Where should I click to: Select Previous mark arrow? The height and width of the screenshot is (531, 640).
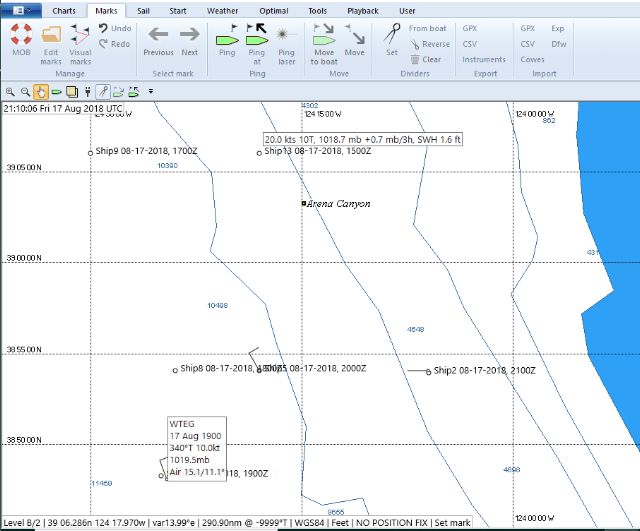[x=158, y=34]
